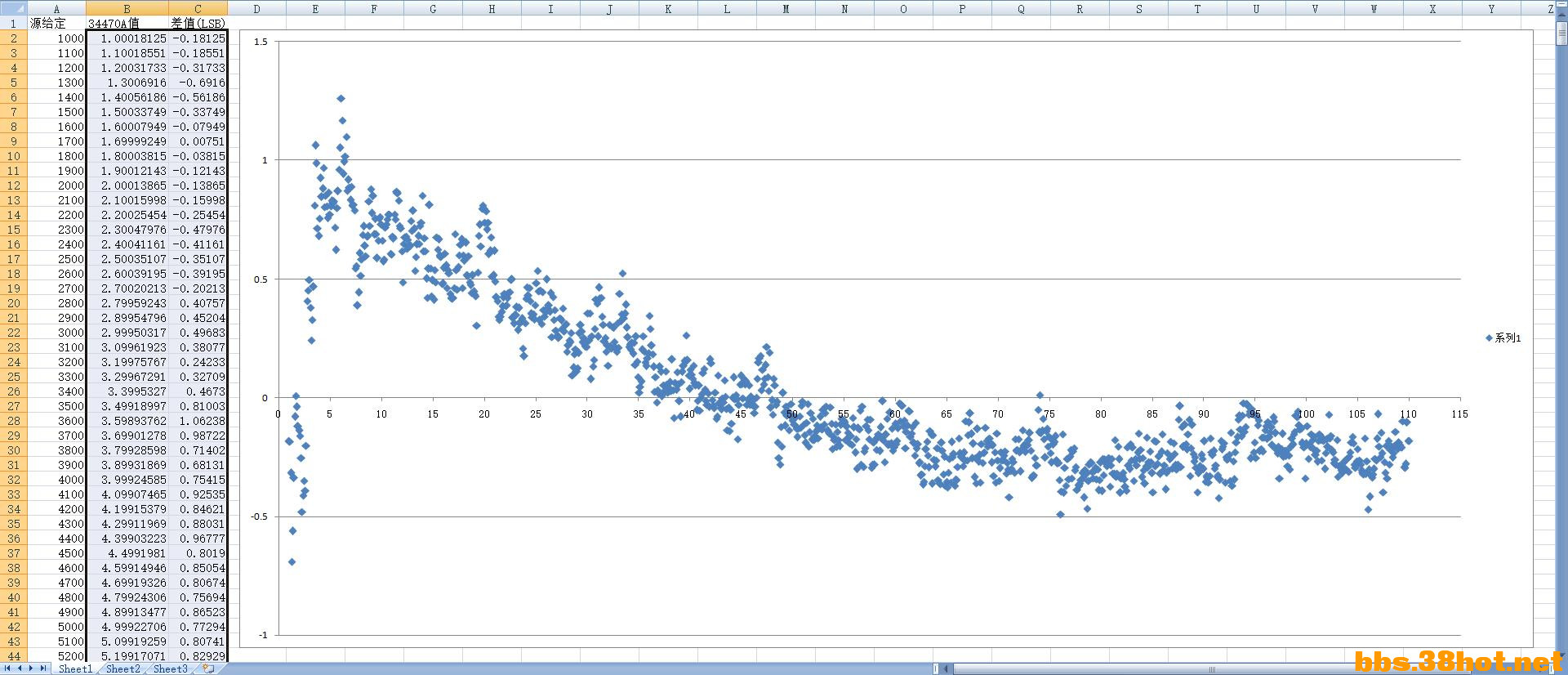Click the x-axis label 25
This screenshot has width=1568, height=675.
click(536, 414)
